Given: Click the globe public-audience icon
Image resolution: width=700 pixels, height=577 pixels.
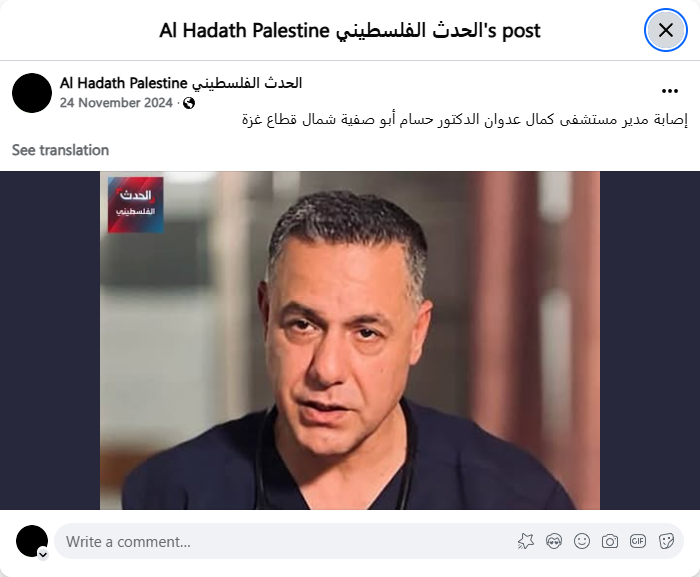Looking at the screenshot, I should click(x=189, y=103).
